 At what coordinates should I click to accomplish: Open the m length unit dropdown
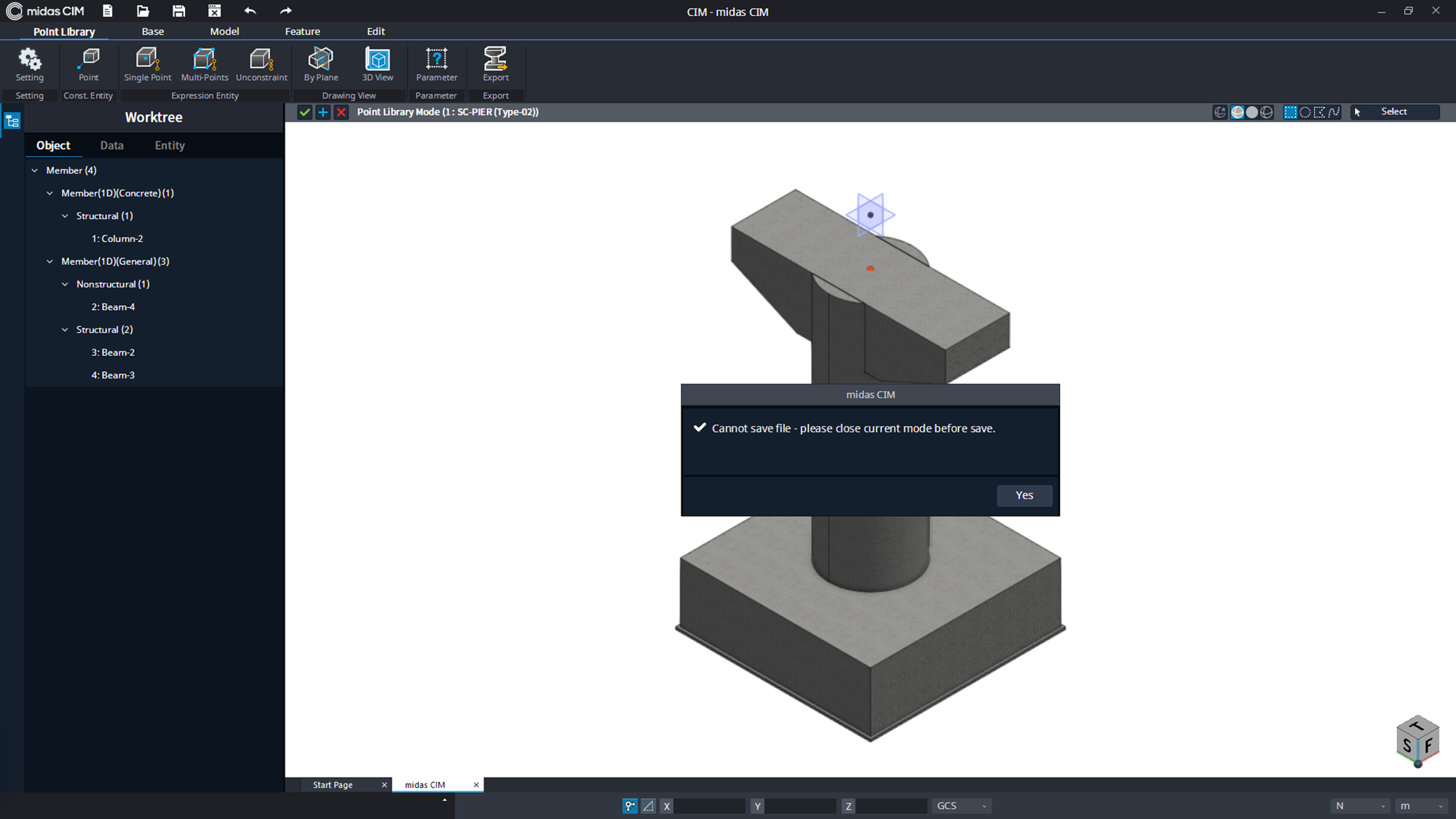(1421, 806)
